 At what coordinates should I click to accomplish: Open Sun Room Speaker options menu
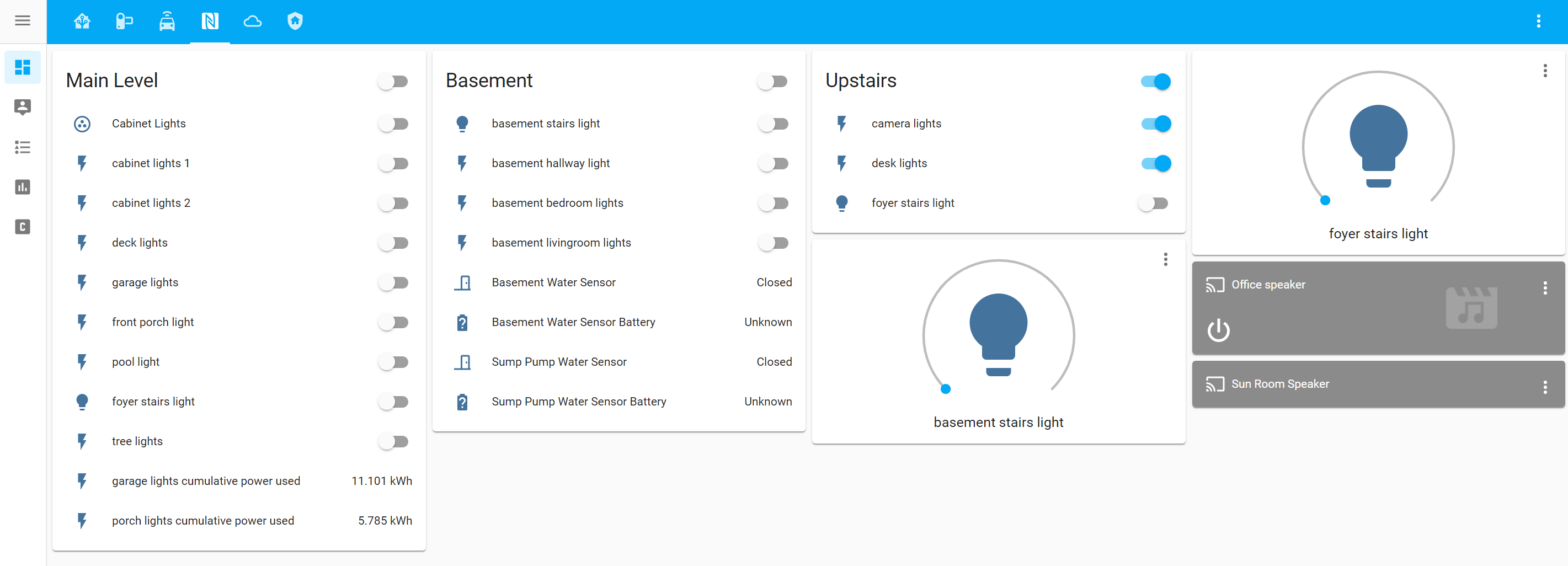(1545, 387)
